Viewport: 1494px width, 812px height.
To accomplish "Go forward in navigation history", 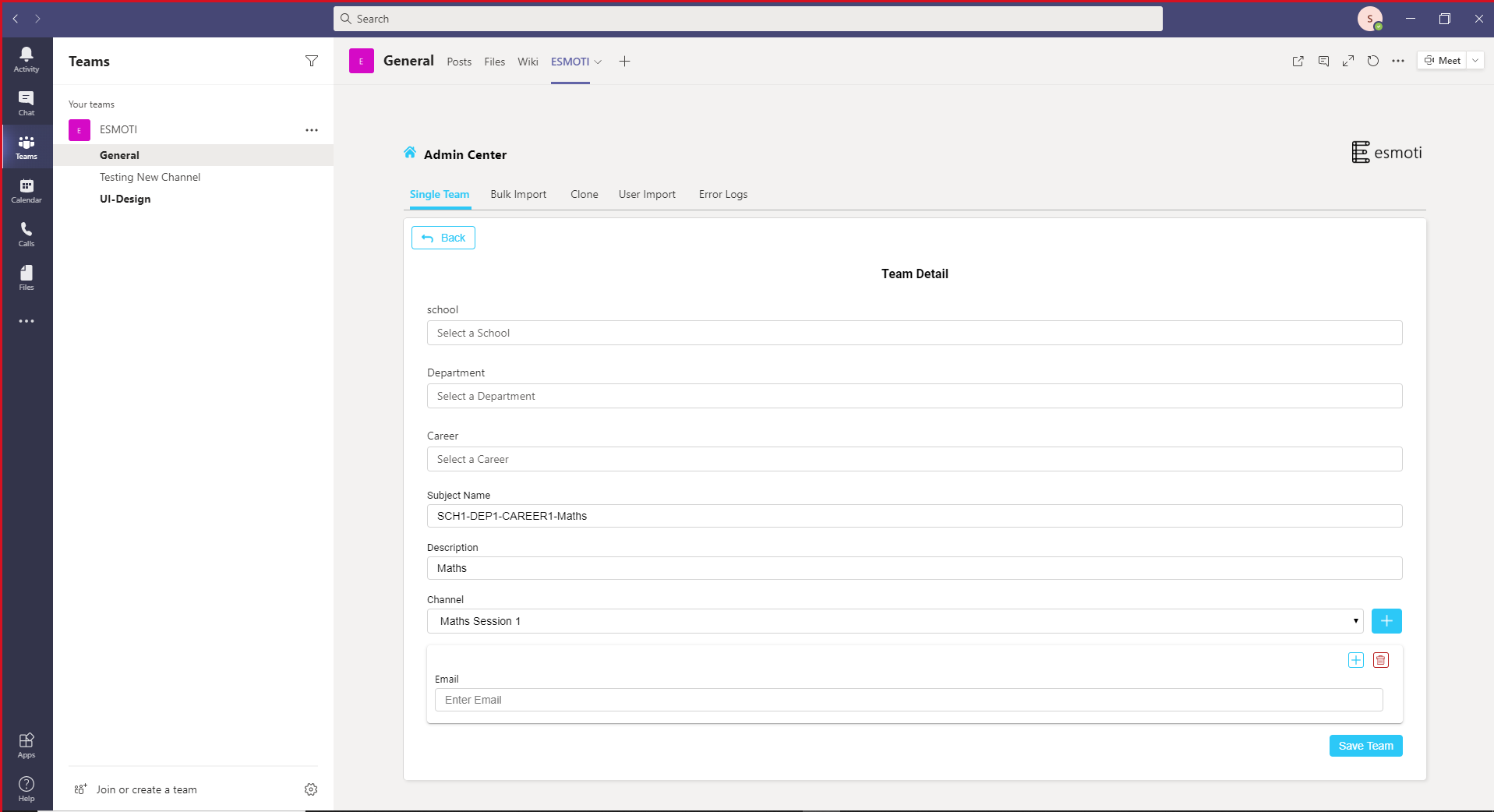I will (x=37, y=19).
